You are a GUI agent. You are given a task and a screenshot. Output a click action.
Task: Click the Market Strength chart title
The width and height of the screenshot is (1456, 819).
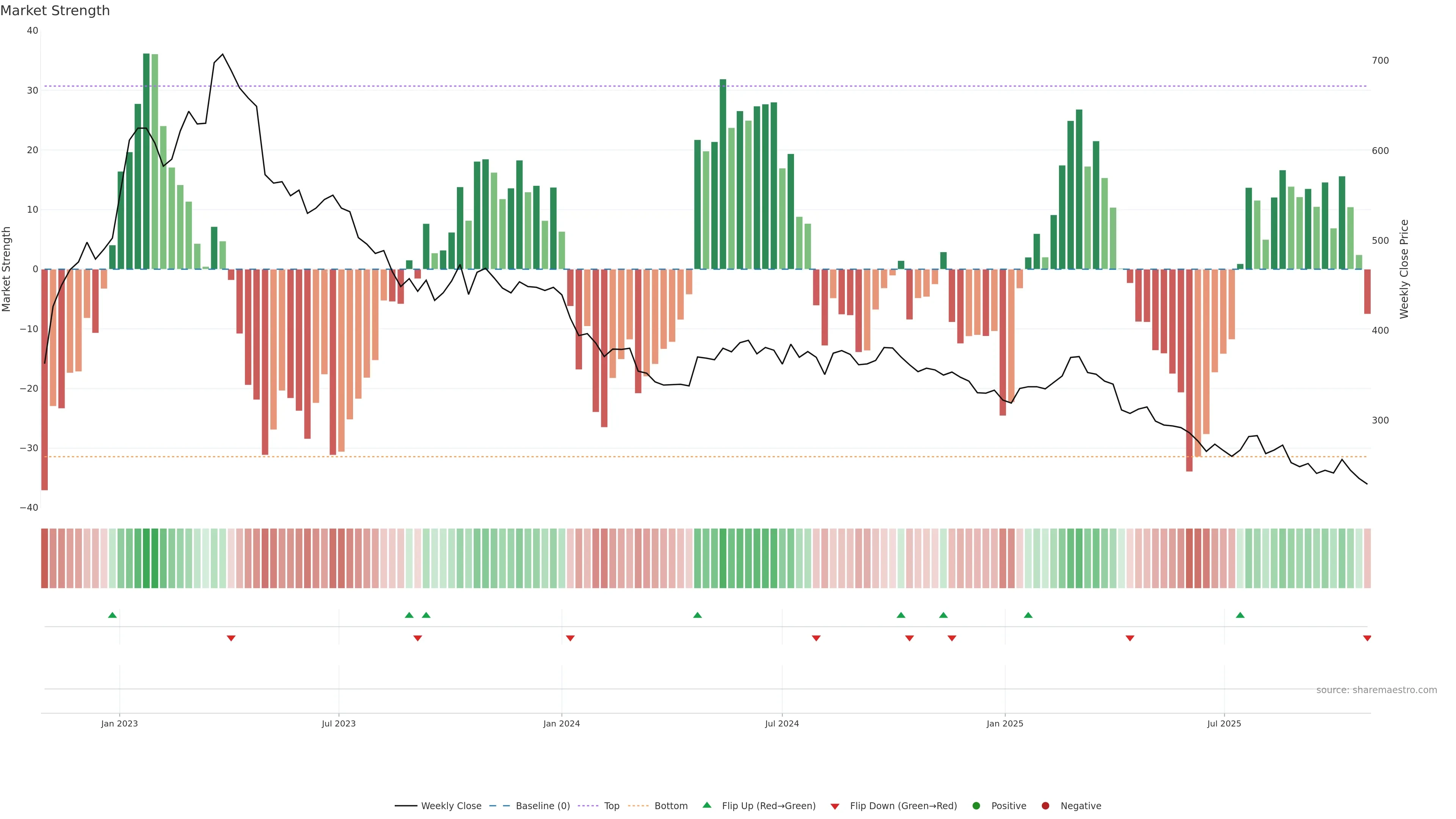click(x=55, y=11)
